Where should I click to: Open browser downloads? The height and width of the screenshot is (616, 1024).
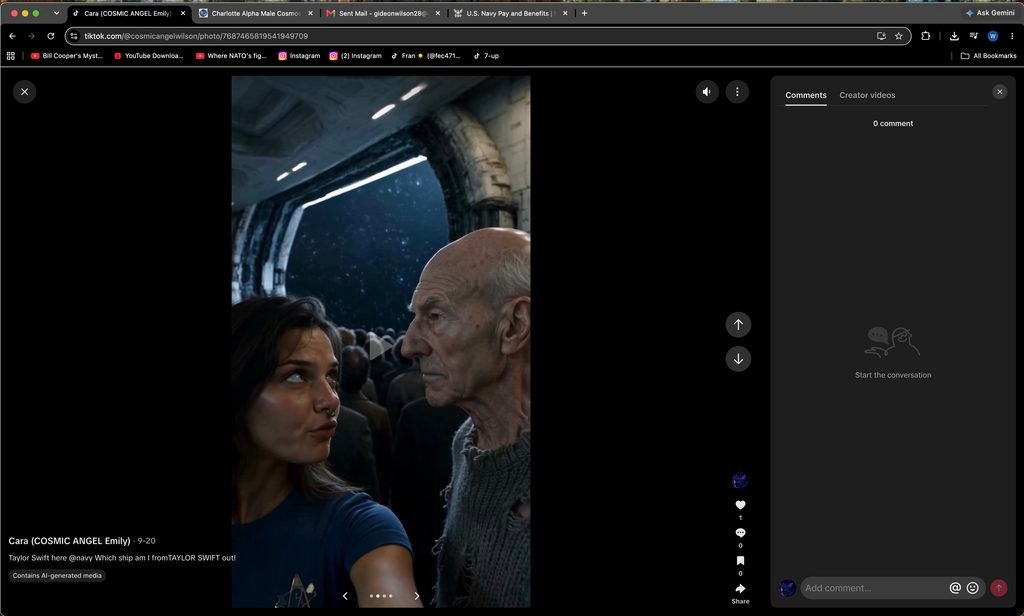coord(954,36)
